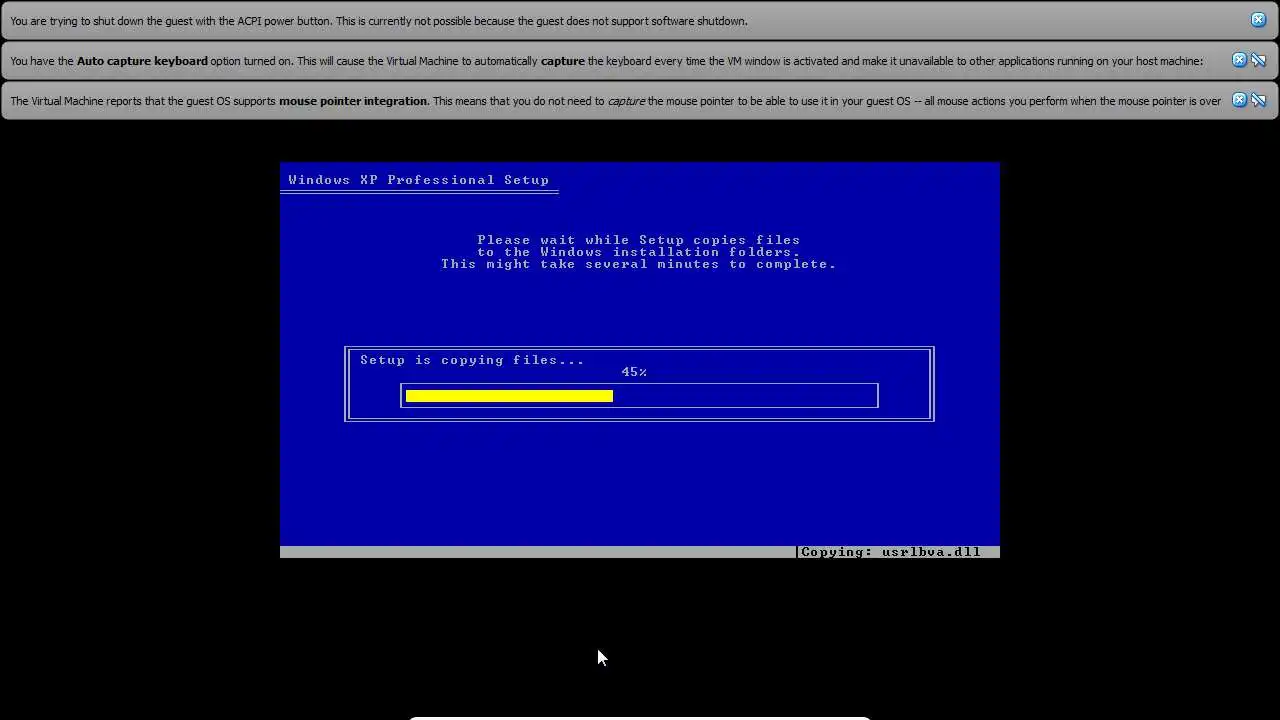Click 'This might take several minutes' message

point(639,264)
